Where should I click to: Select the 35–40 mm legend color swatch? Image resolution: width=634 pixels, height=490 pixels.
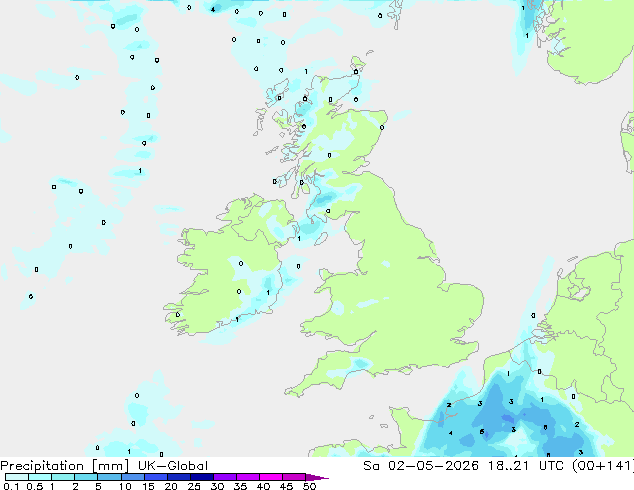pos(247,477)
